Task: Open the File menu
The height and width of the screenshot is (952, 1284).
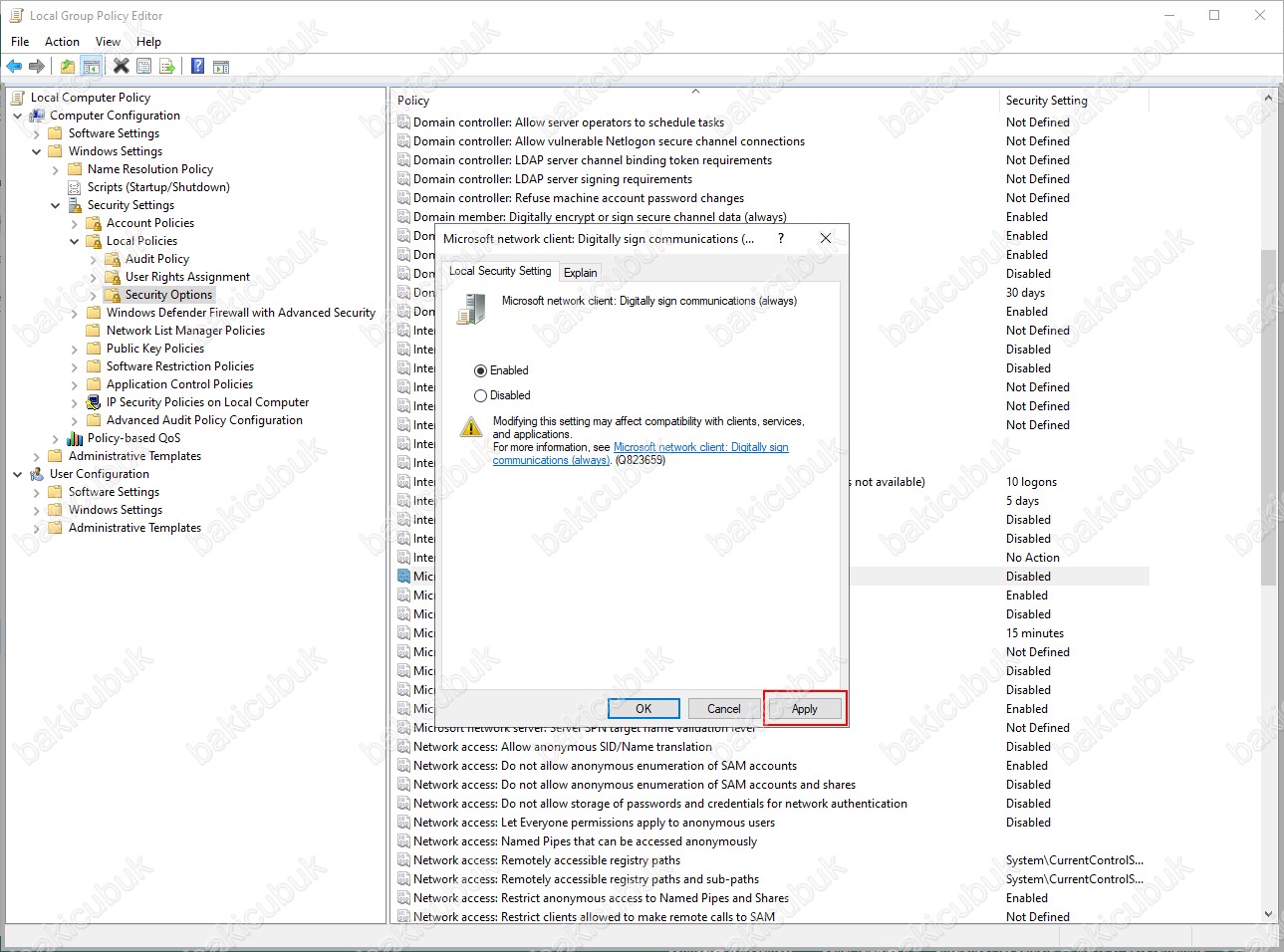Action: (x=20, y=42)
